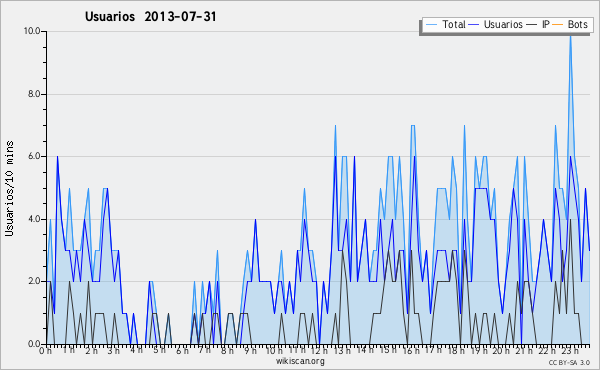
Task: Click the '9 h' x-axis label
Action: [x=250, y=351]
